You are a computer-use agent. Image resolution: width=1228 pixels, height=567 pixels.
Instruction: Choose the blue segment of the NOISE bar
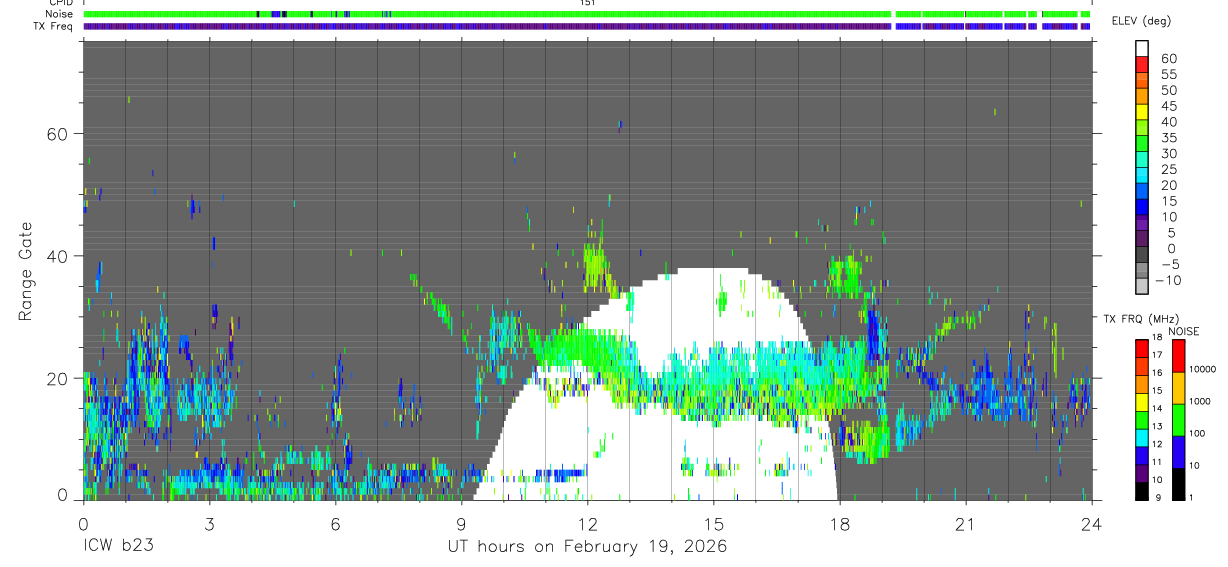[x=1180, y=451]
